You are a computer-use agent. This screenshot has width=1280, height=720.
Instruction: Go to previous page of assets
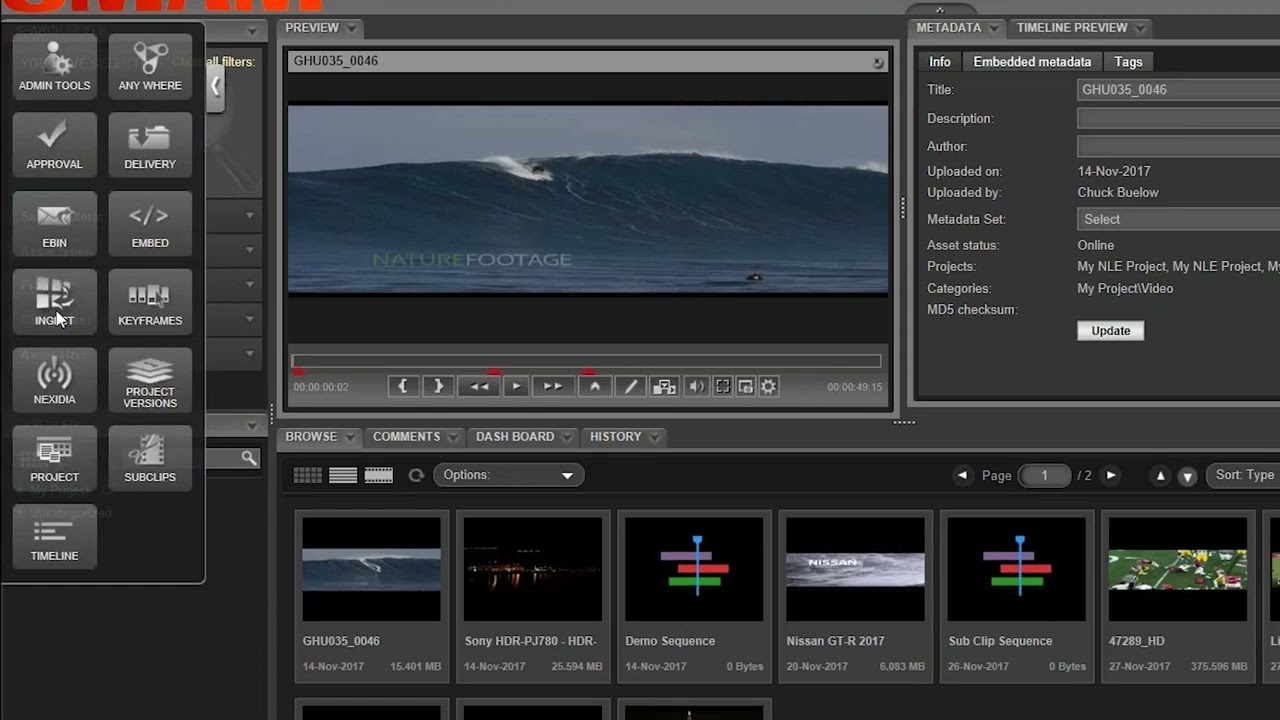962,475
